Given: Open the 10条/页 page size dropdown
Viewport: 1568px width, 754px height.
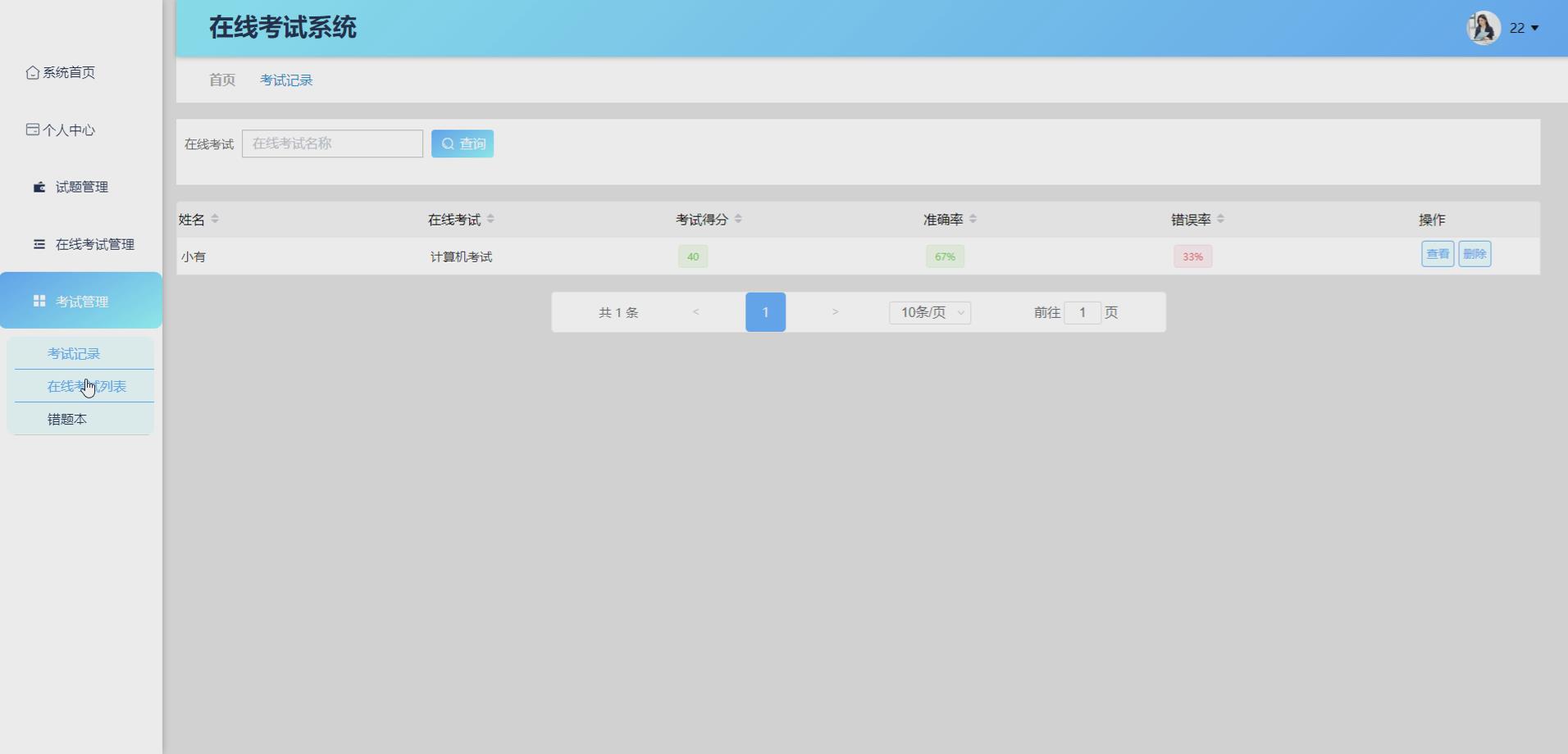Looking at the screenshot, I should tap(930, 312).
